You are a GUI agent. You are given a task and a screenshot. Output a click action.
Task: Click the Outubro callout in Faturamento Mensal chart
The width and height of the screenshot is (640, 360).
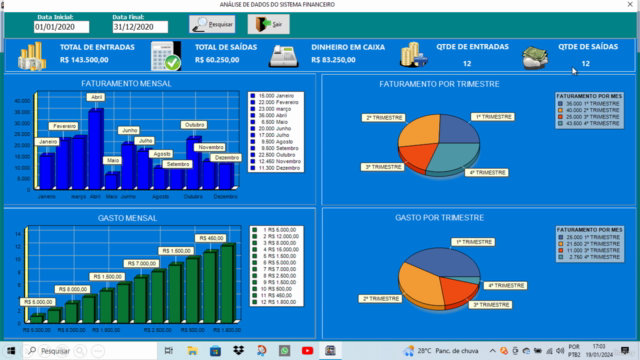tap(194, 125)
